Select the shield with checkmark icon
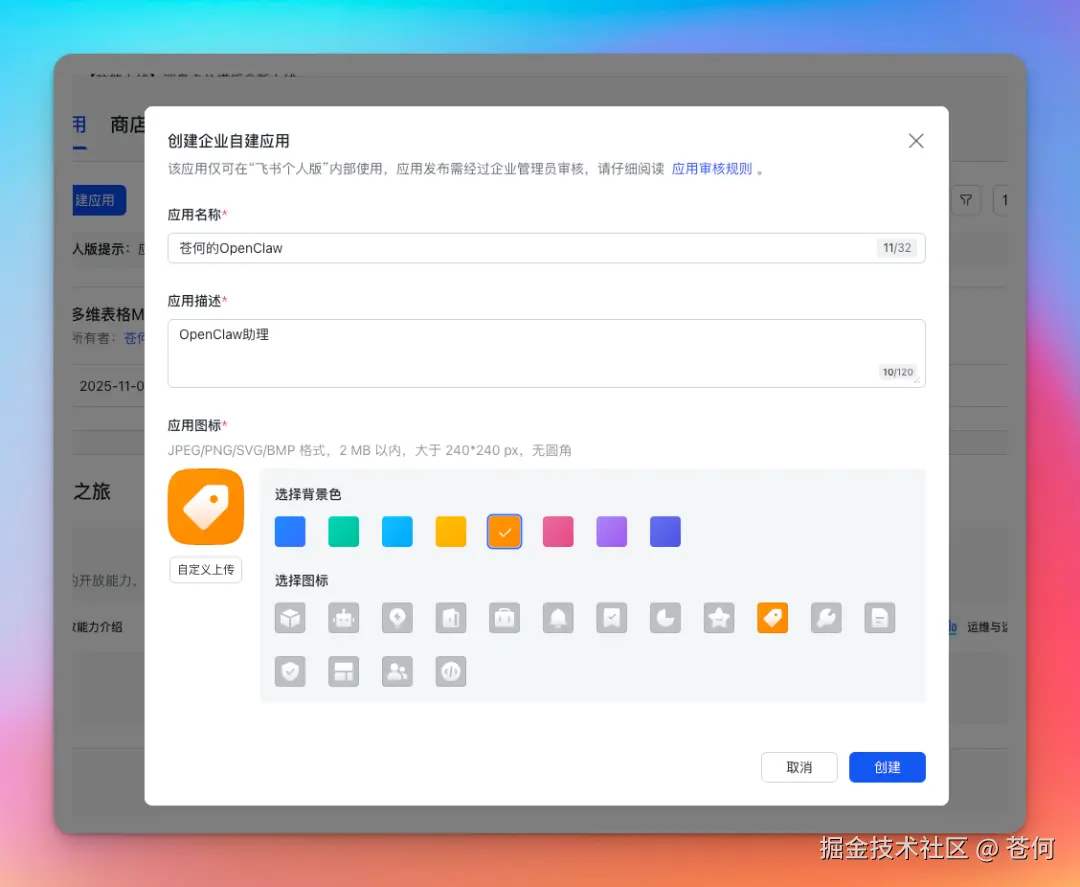Screen dimensions: 1080x887 coord(290,672)
